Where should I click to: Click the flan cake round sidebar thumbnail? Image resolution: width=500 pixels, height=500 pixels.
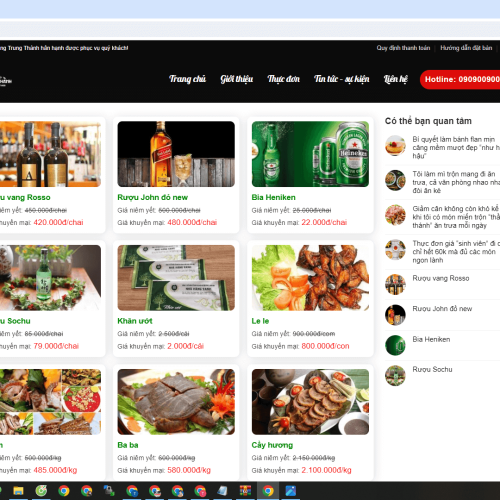coord(395,146)
